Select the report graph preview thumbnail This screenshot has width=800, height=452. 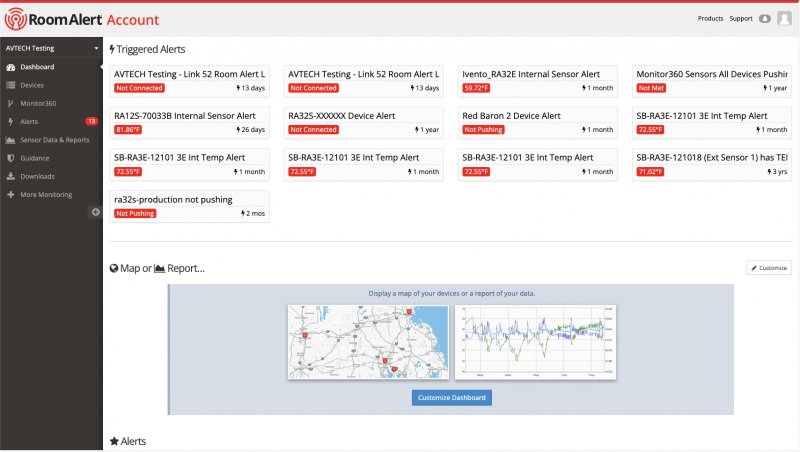535,342
